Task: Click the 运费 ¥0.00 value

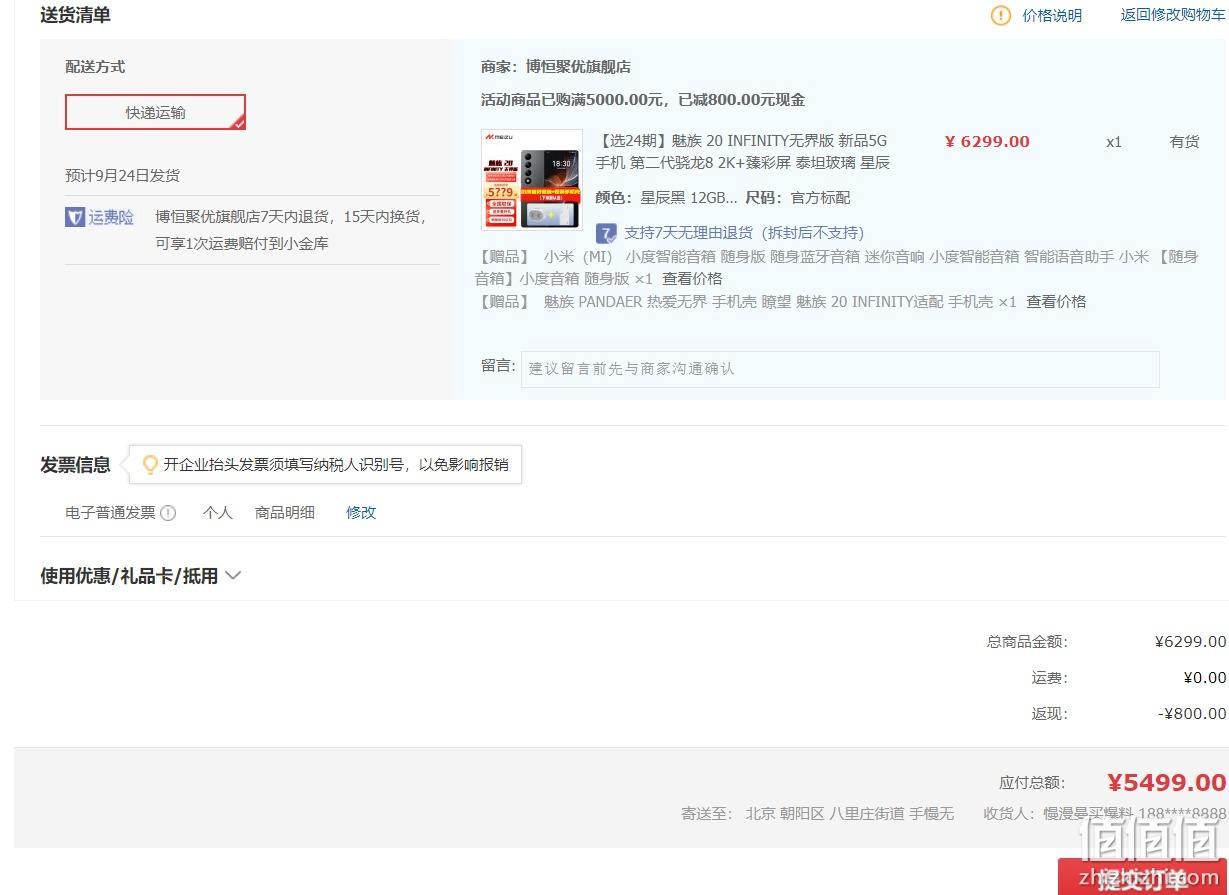Action: tap(1204, 678)
